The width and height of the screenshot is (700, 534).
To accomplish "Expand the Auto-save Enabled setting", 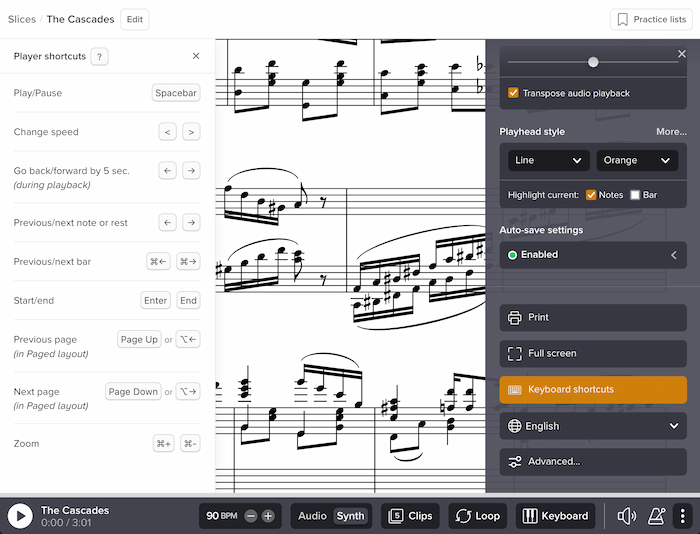I will click(593, 255).
